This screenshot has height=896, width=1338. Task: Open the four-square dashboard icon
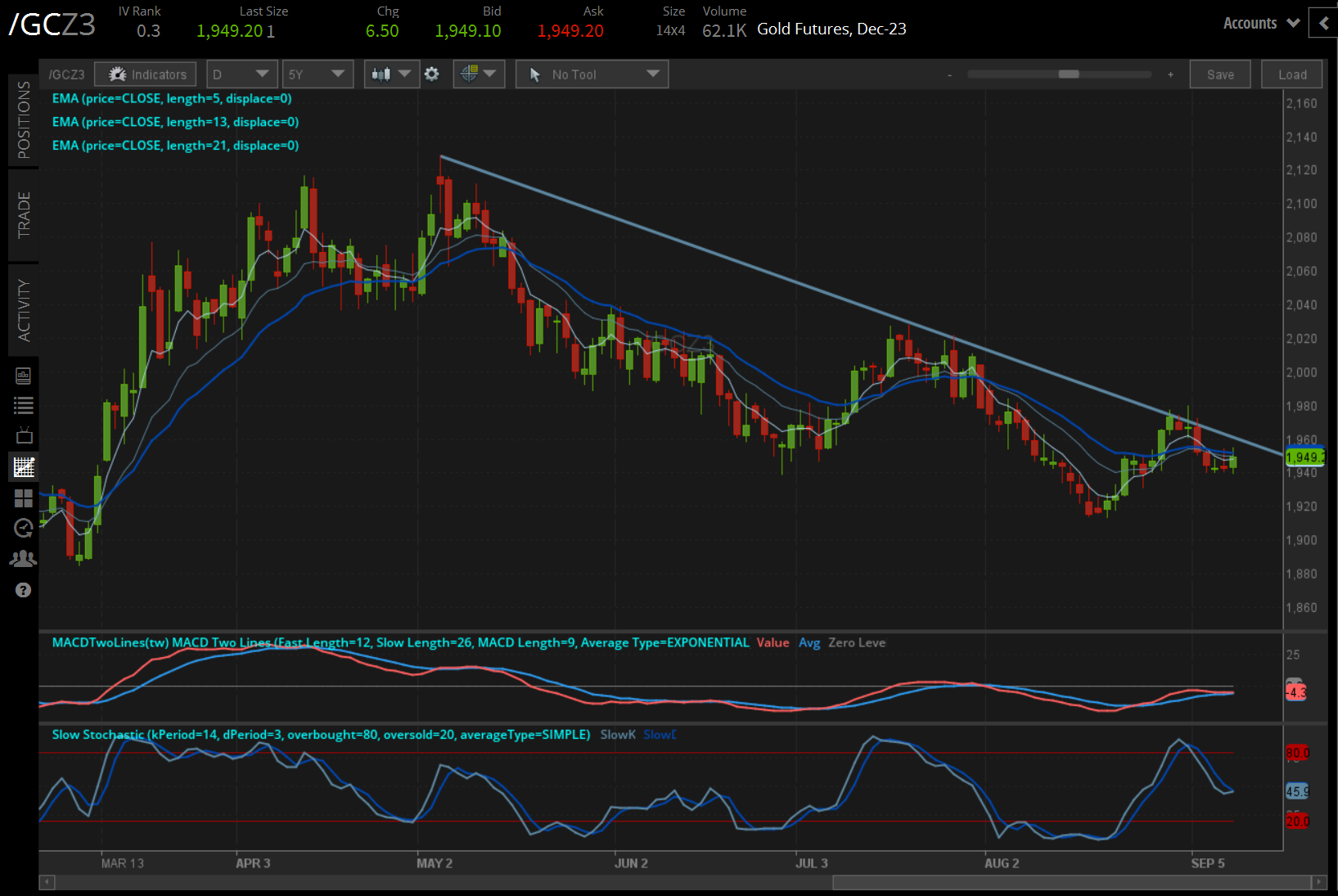pos(23,498)
